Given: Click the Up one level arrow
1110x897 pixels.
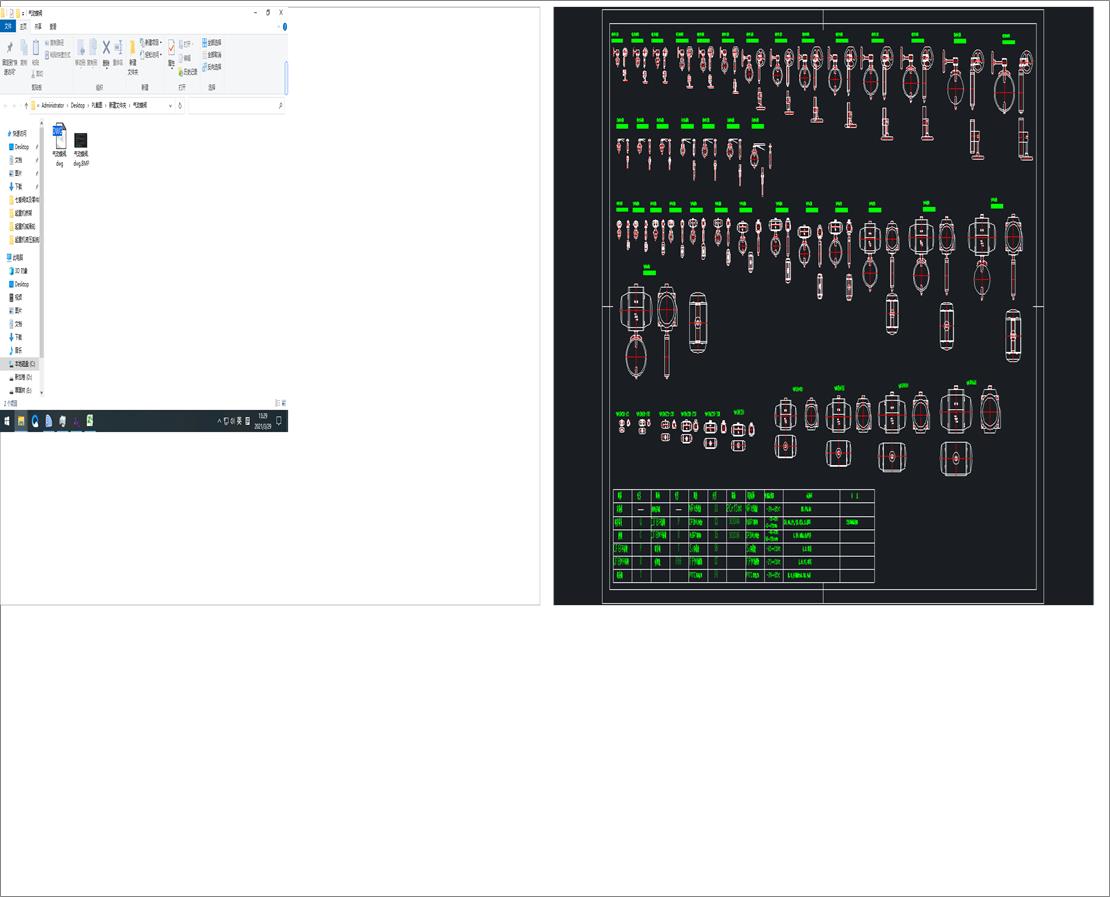Looking at the screenshot, I should (26, 105).
